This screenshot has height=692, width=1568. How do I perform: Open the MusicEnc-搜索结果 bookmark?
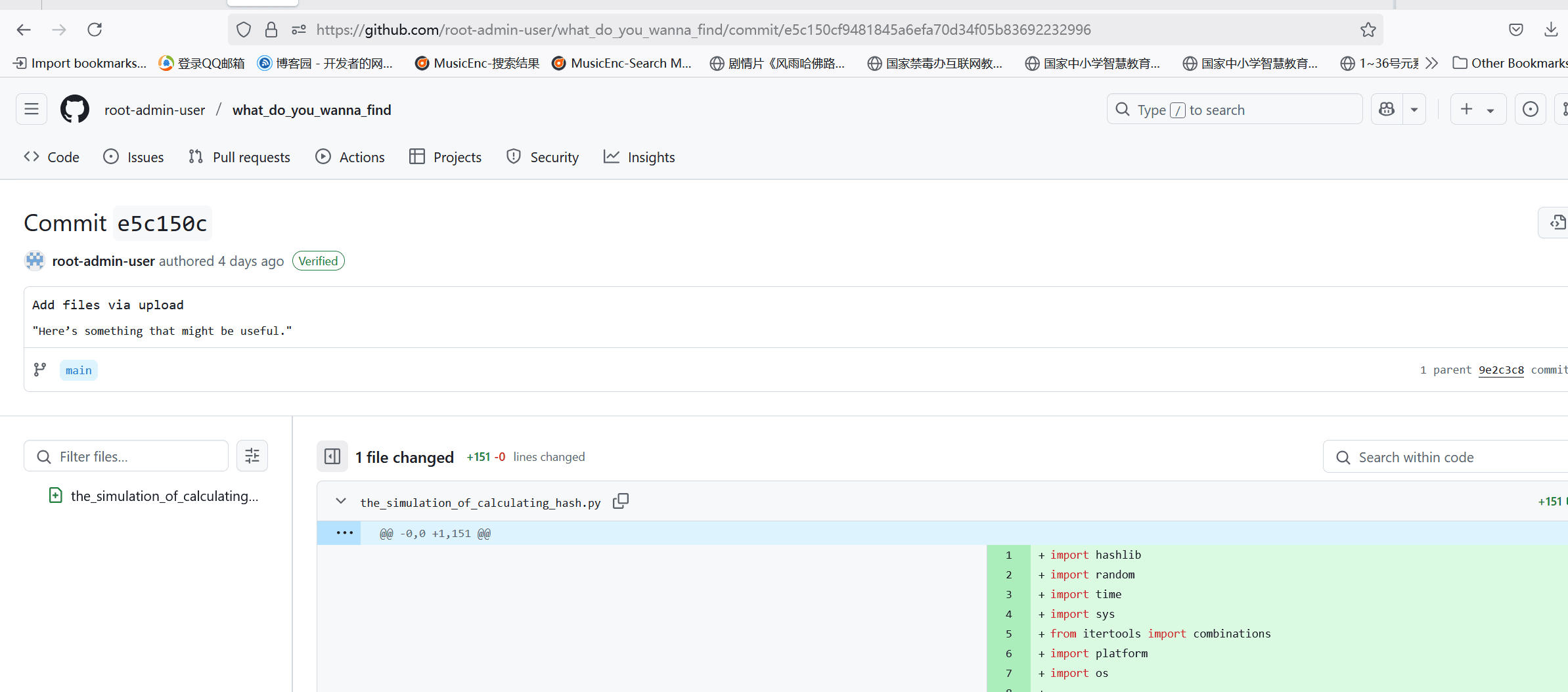pos(478,63)
